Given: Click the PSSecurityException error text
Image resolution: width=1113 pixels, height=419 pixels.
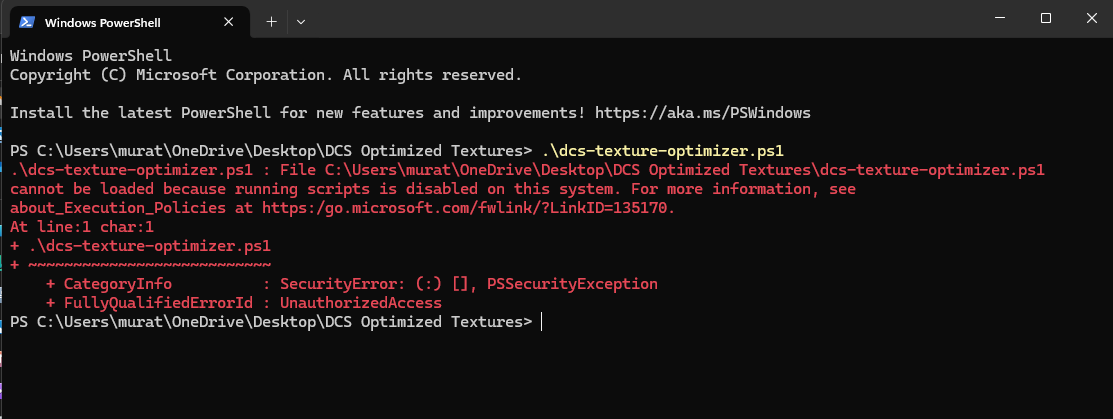Looking at the screenshot, I should point(572,284).
